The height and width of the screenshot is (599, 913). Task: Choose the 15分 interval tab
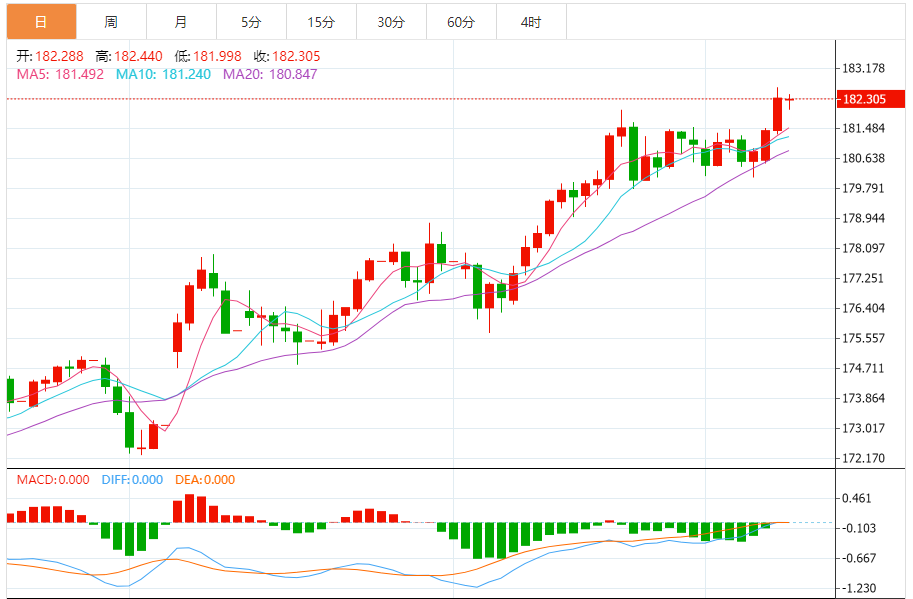coord(320,21)
